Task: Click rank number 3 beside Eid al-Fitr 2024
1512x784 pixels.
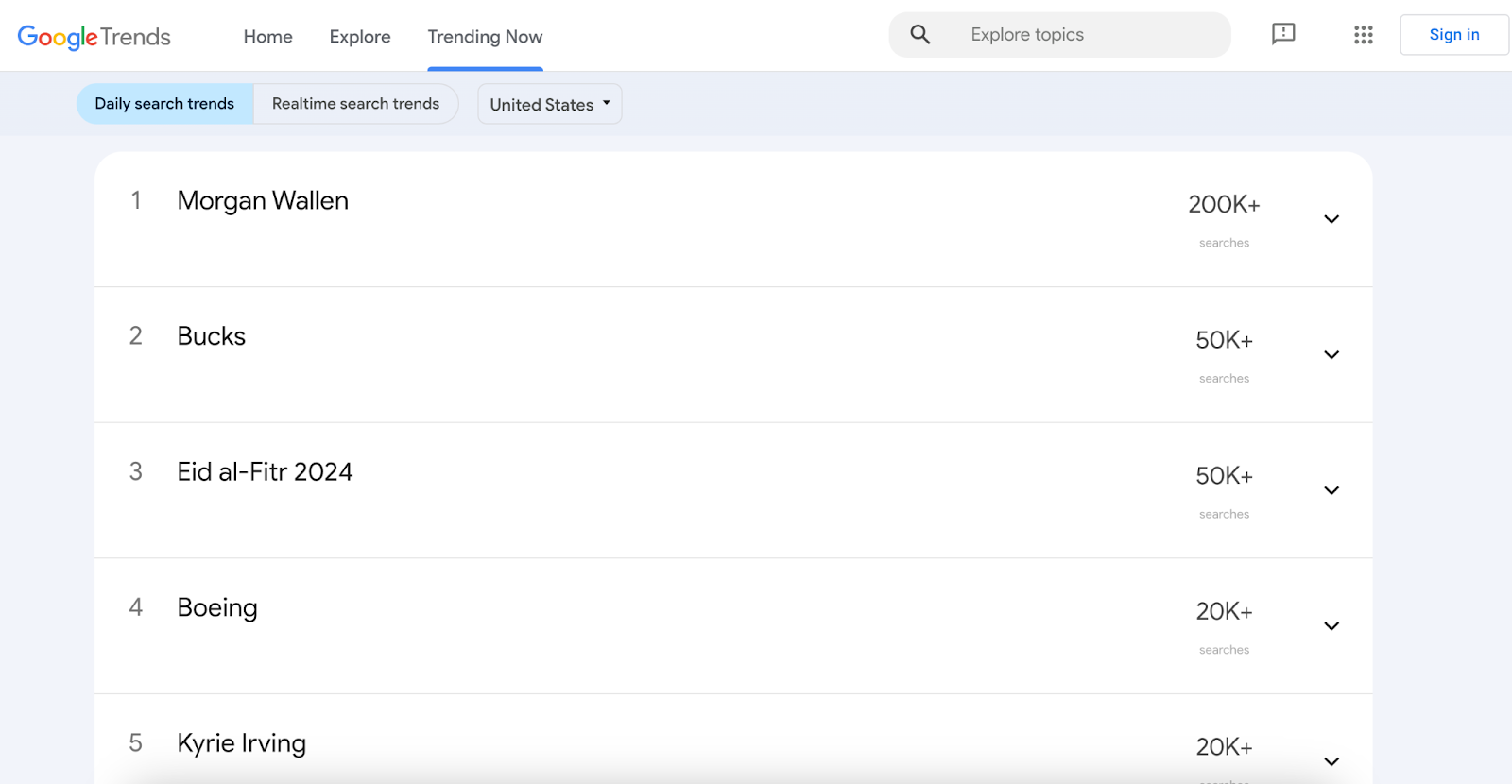Action: [136, 471]
